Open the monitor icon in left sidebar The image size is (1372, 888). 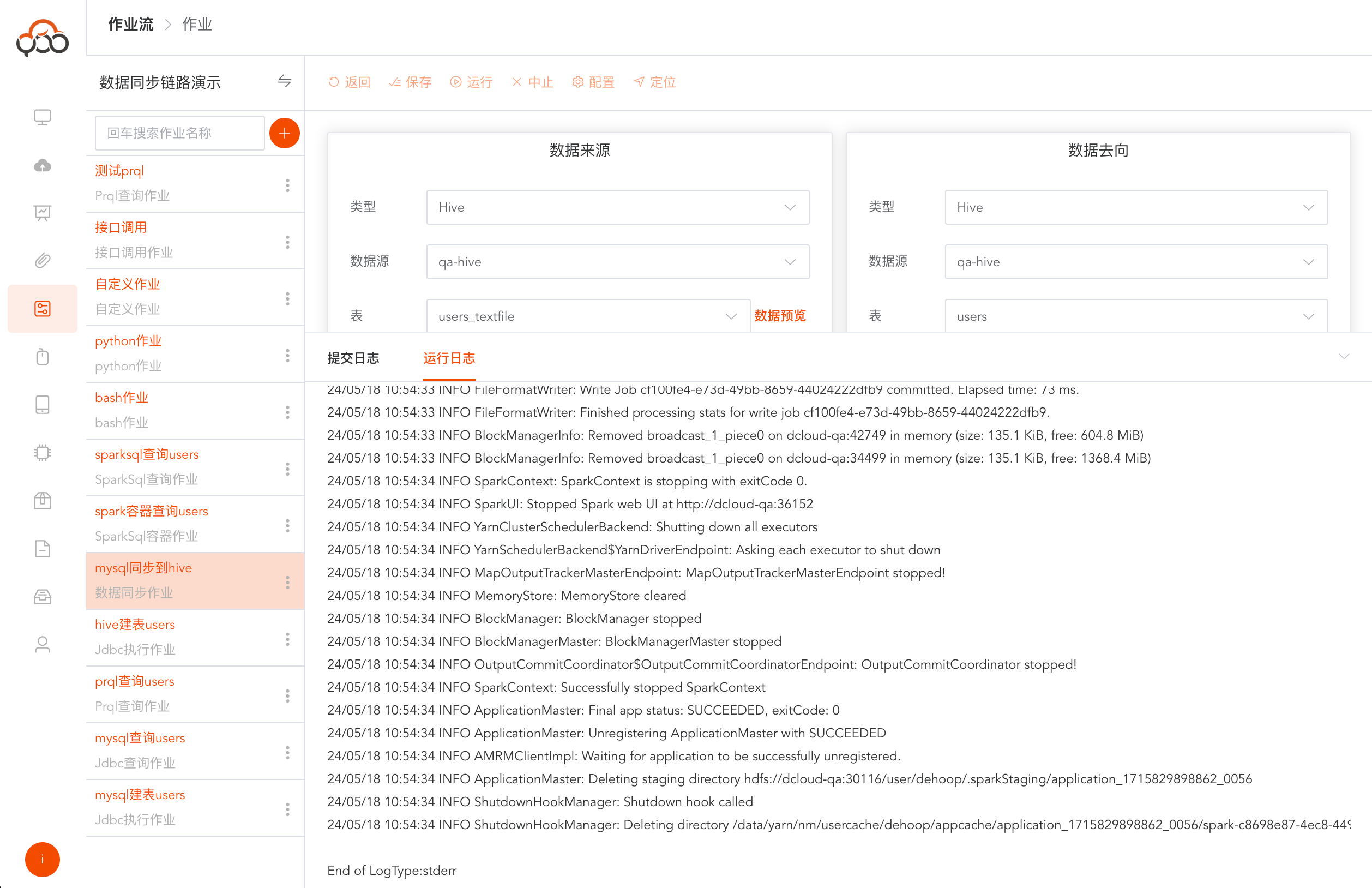coord(43,117)
